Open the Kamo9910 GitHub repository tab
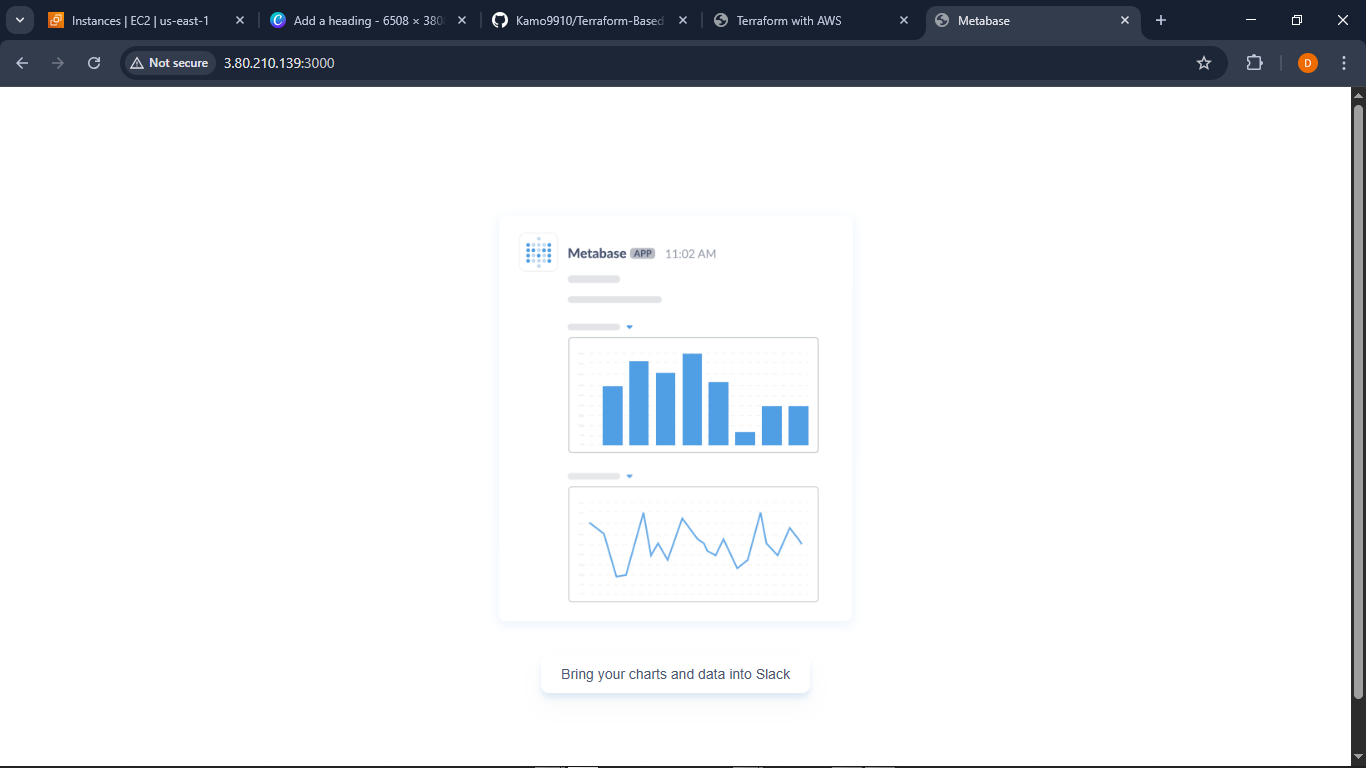1366x768 pixels. coord(588,20)
